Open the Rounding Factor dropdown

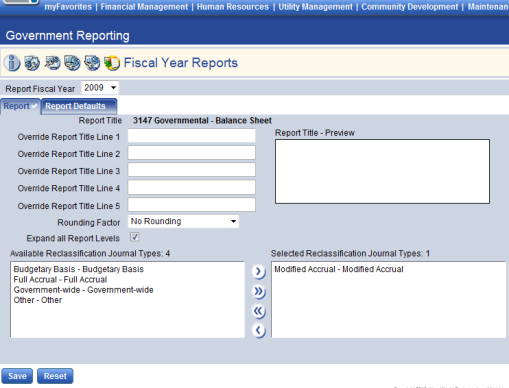tap(183, 221)
